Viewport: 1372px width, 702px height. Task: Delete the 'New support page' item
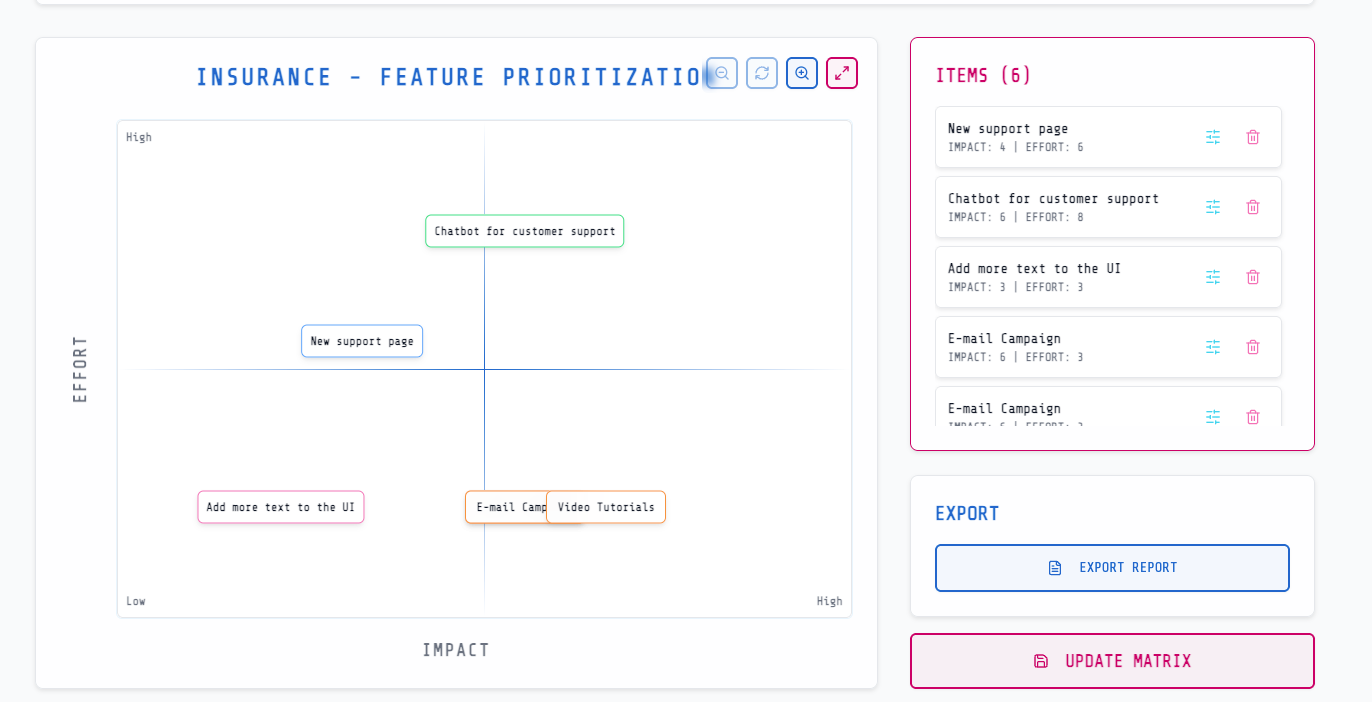pyautogui.click(x=1253, y=137)
